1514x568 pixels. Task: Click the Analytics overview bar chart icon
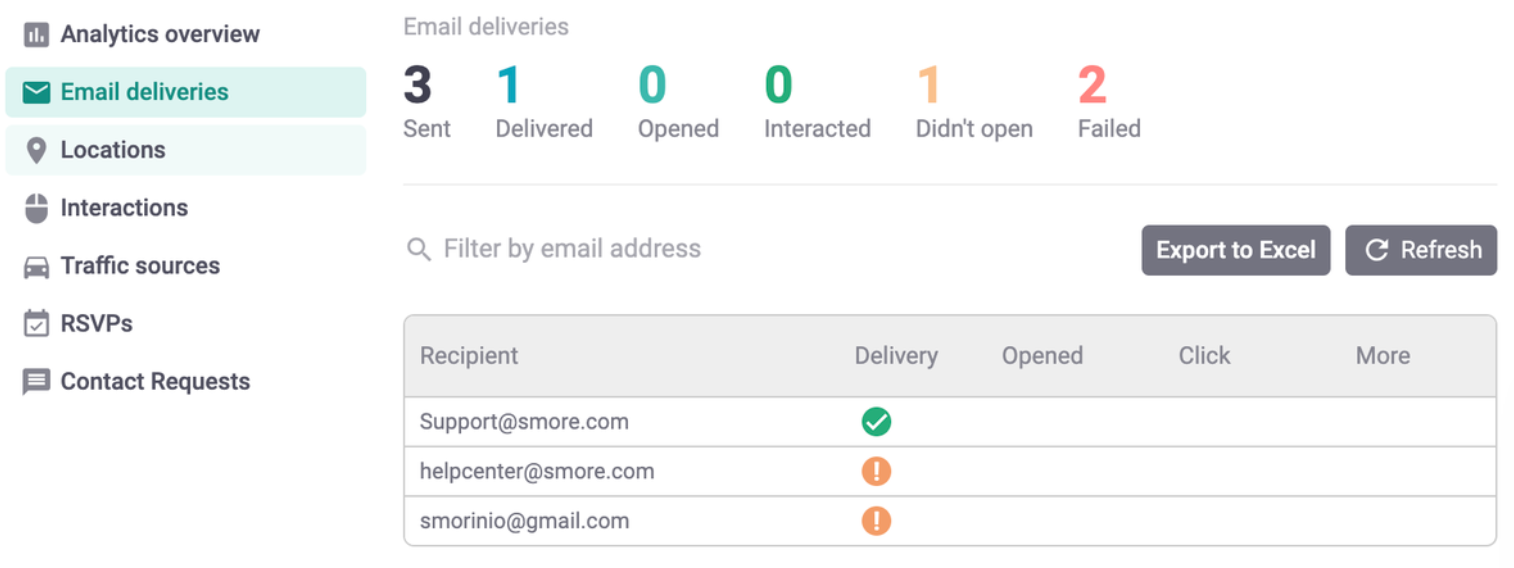pos(36,35)
